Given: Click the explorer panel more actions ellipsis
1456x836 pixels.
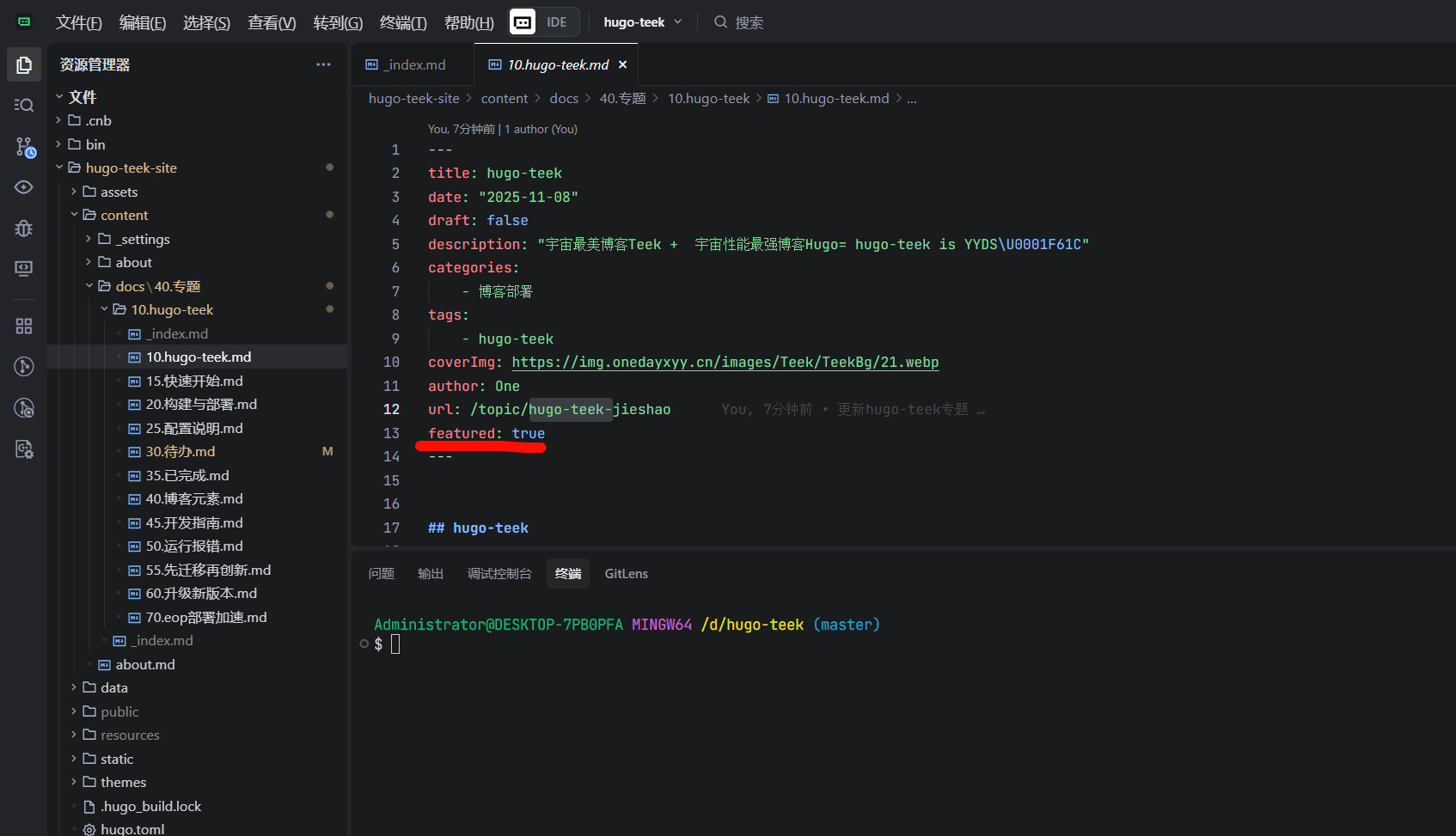Looking at the screenshot, I should tap(323, 64).
